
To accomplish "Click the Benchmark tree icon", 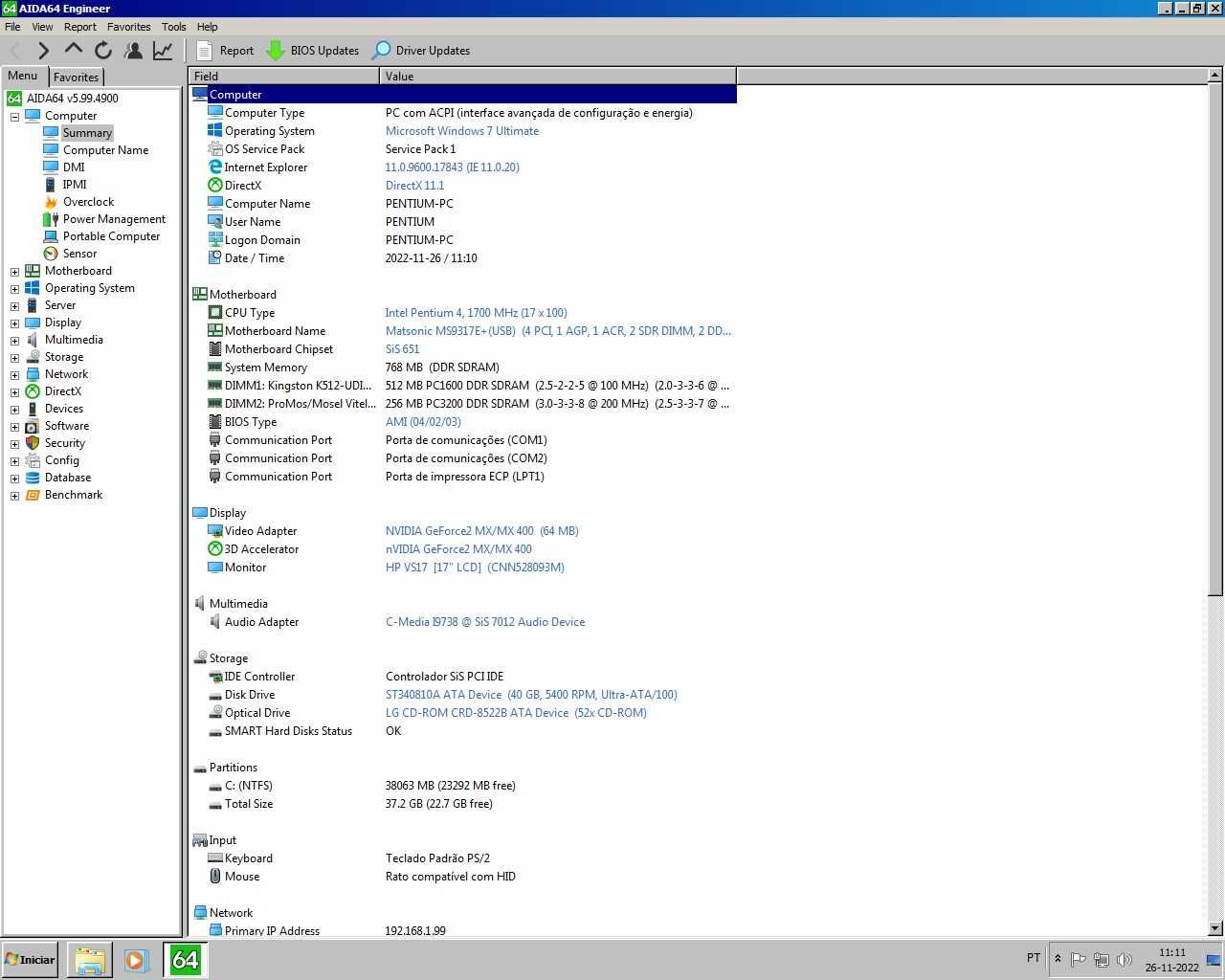I will pyautogui.click(x=33, y=495).
